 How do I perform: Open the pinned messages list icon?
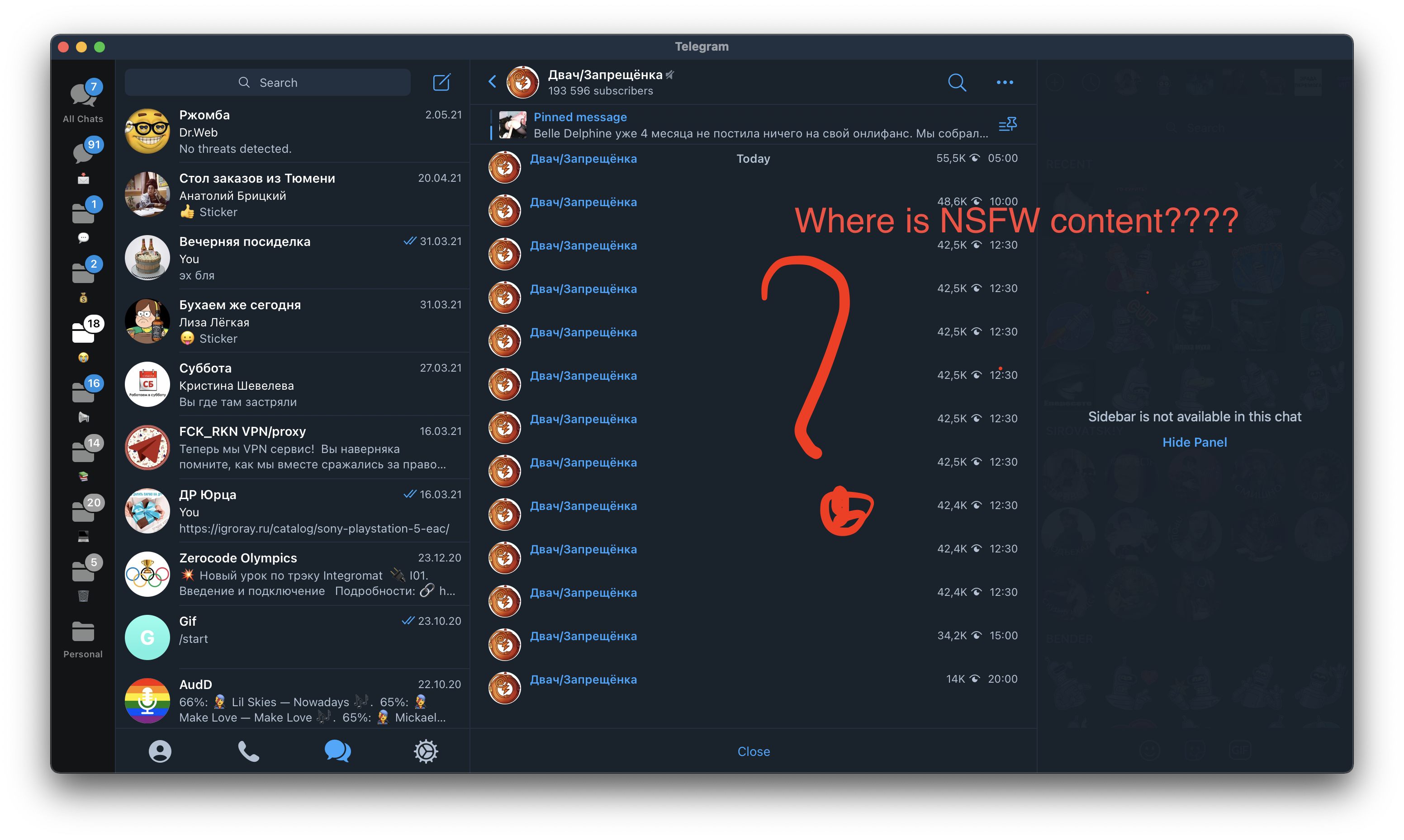click(1008, 124)
